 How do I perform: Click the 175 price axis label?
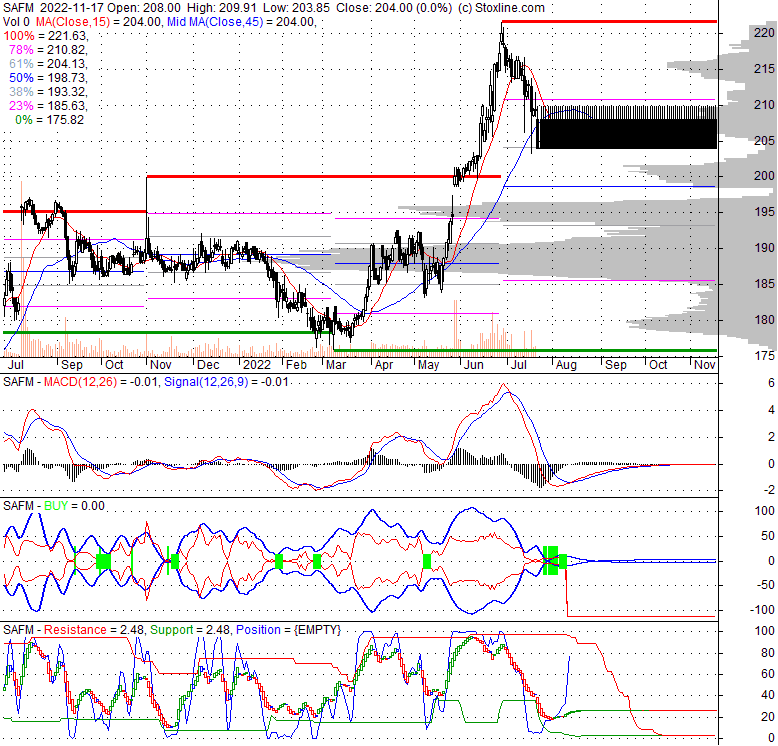(x=764, y=355)
